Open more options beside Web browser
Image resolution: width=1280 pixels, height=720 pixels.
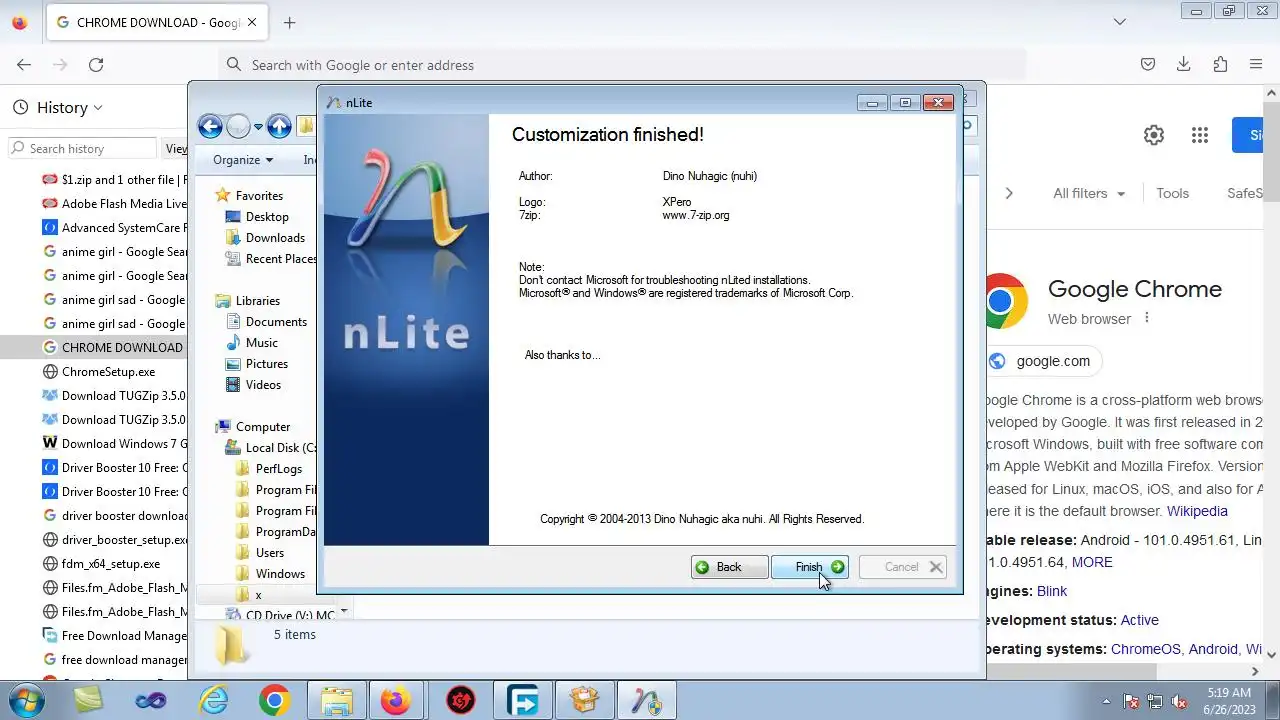[x=1147, y=318]
